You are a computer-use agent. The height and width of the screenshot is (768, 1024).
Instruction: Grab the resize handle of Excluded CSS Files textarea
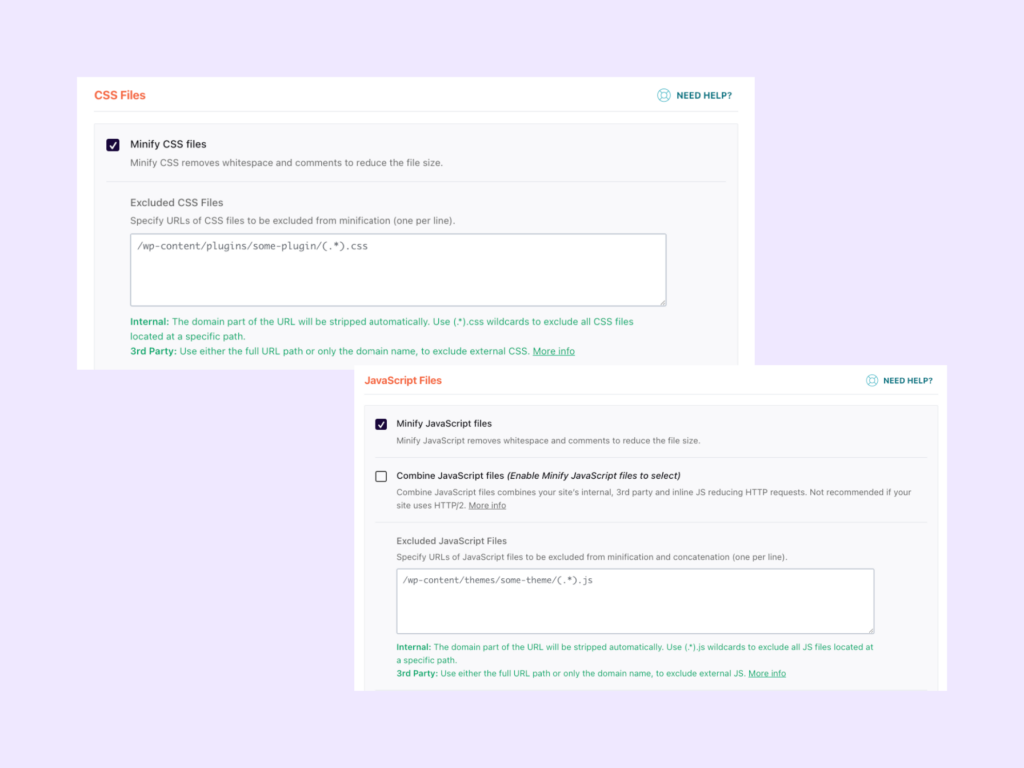pyautogui.click(x=662, y=302)
